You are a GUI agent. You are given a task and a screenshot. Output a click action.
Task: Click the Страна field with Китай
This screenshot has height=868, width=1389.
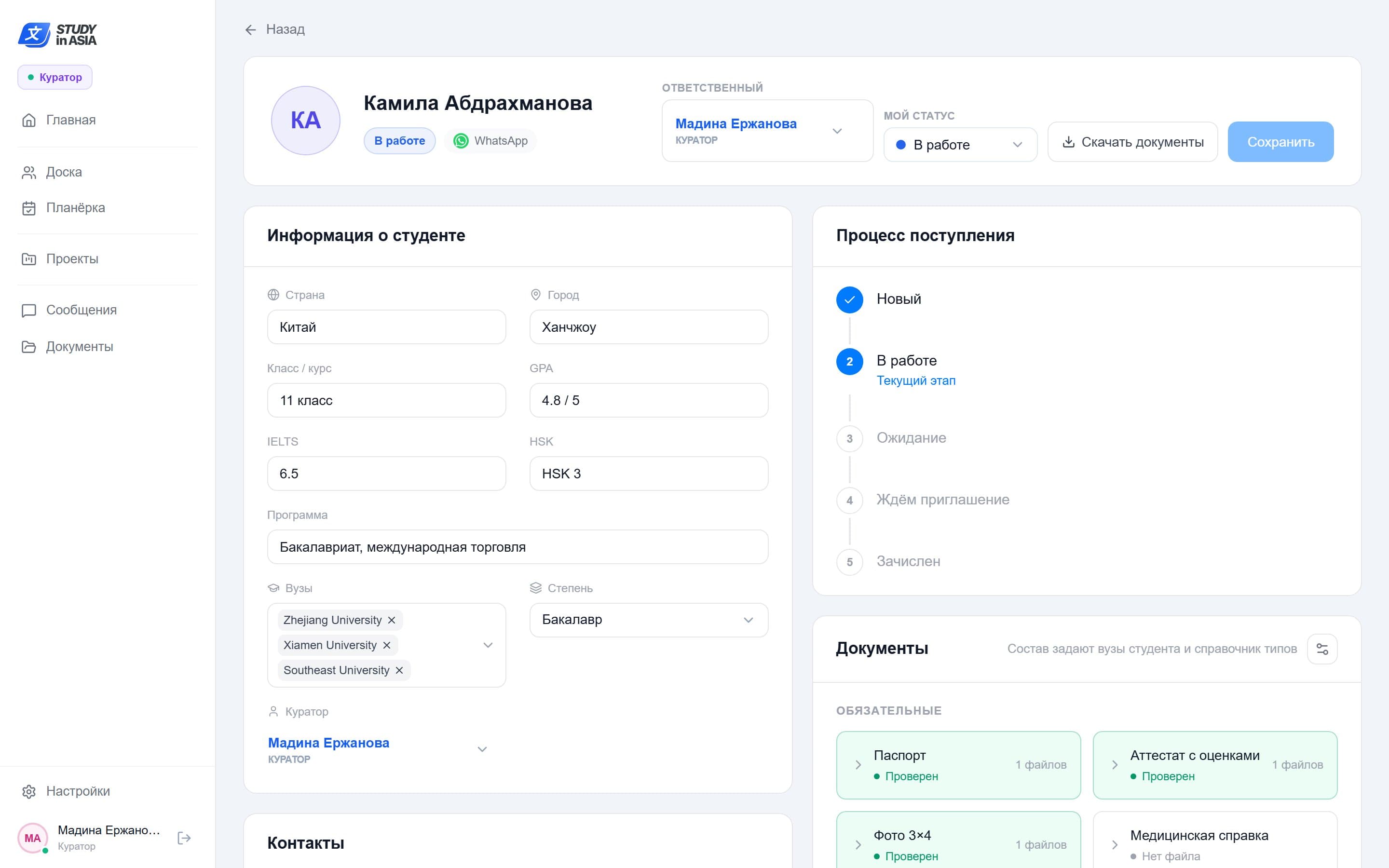coord(386,327)
